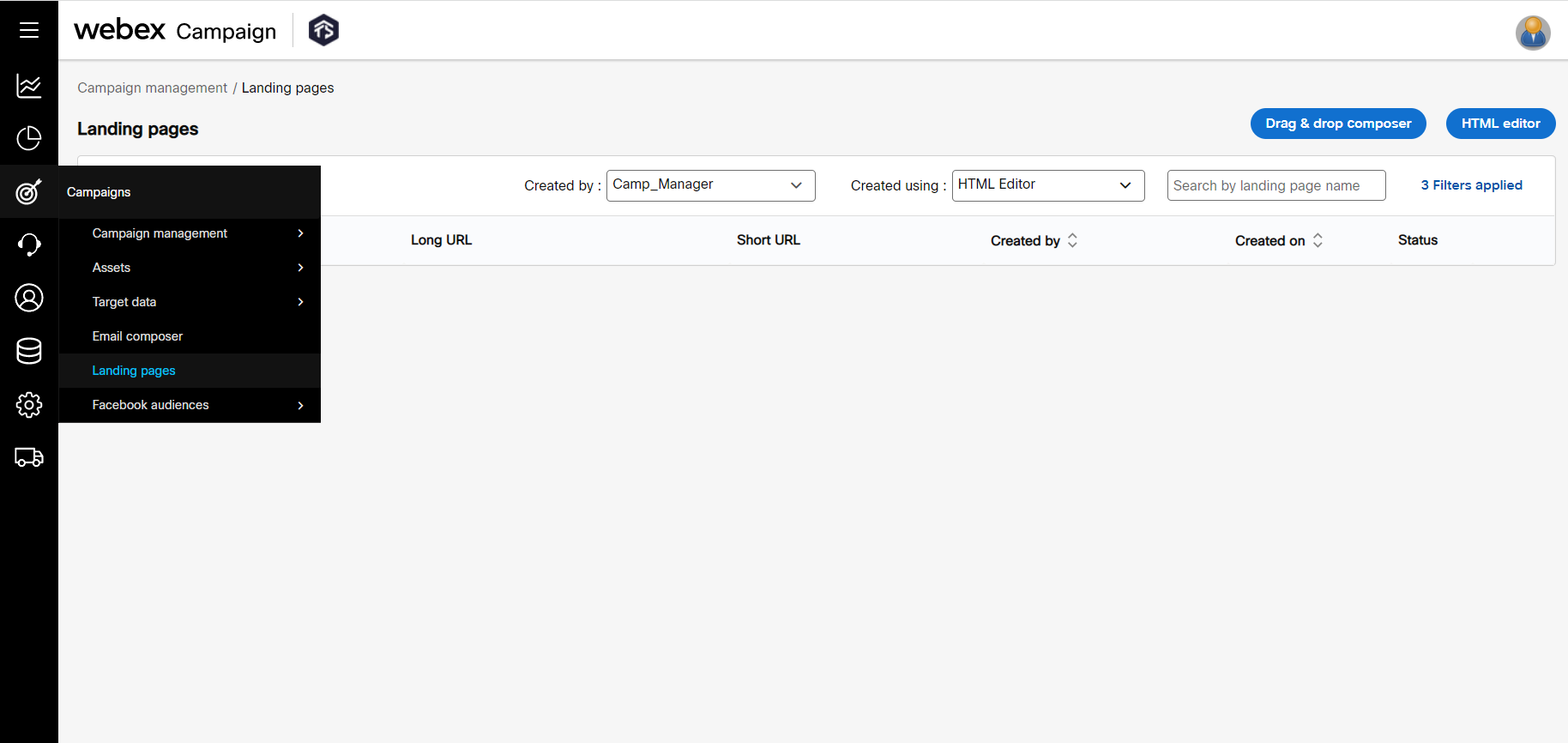Click the HTML editor button

[1501, 124]
